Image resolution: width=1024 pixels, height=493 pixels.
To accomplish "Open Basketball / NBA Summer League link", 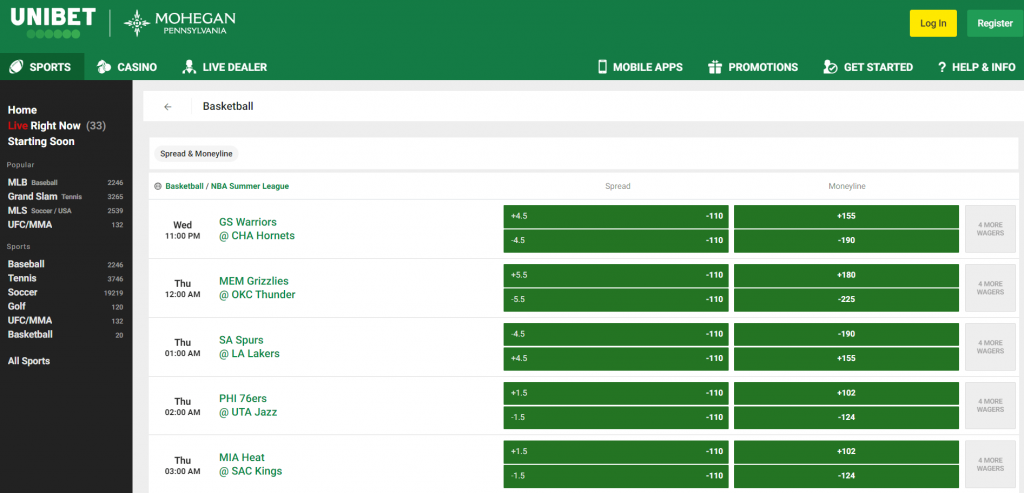I will (x=227, y=186).
